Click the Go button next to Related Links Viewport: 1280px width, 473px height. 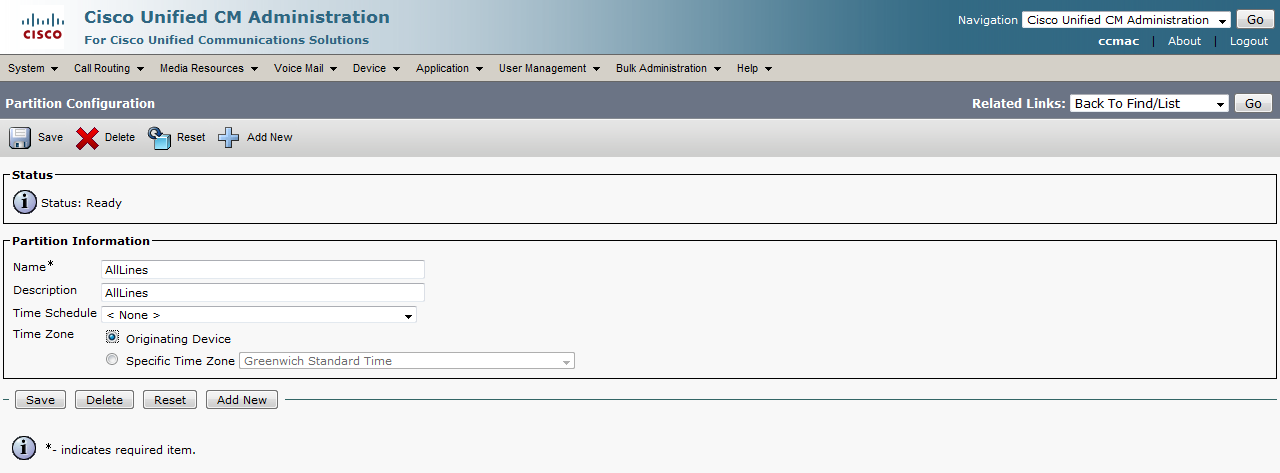tap(1254, 104)
